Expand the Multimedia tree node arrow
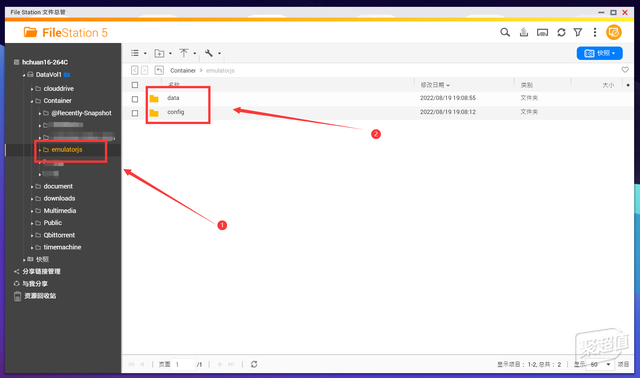 click(x=32, y=211)
